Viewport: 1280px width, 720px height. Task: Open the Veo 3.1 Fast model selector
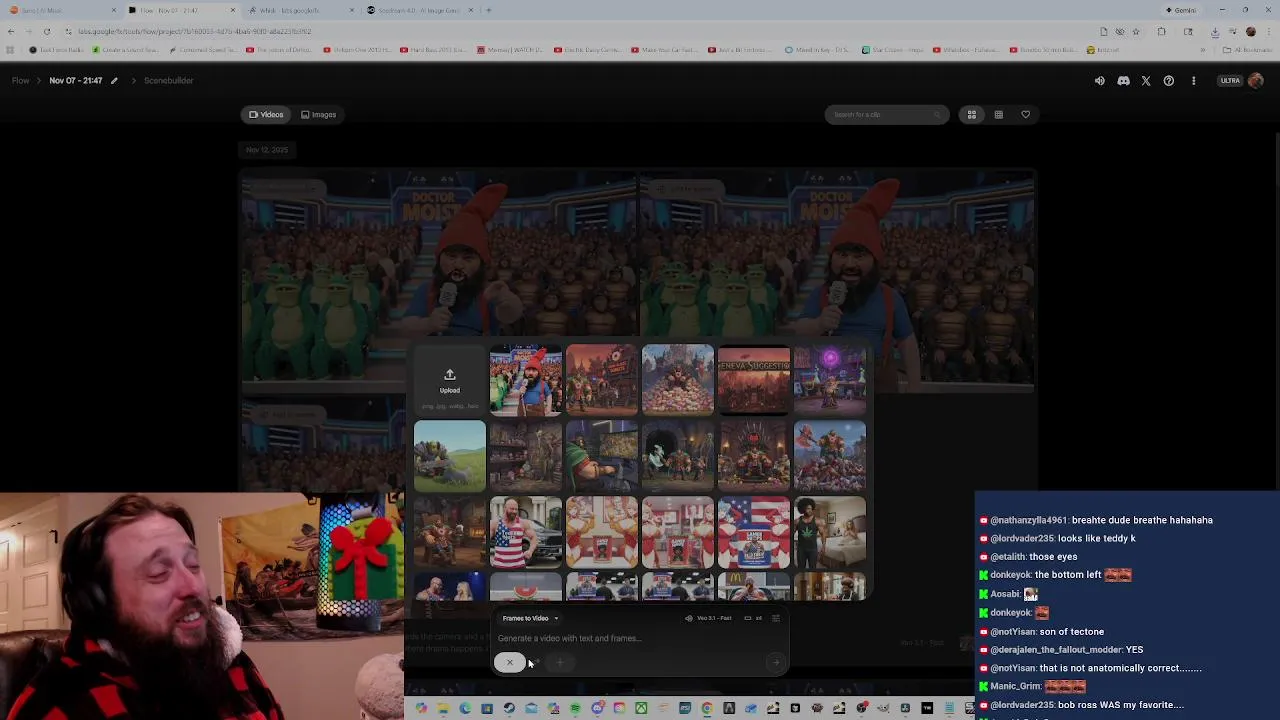coord(709,618)
